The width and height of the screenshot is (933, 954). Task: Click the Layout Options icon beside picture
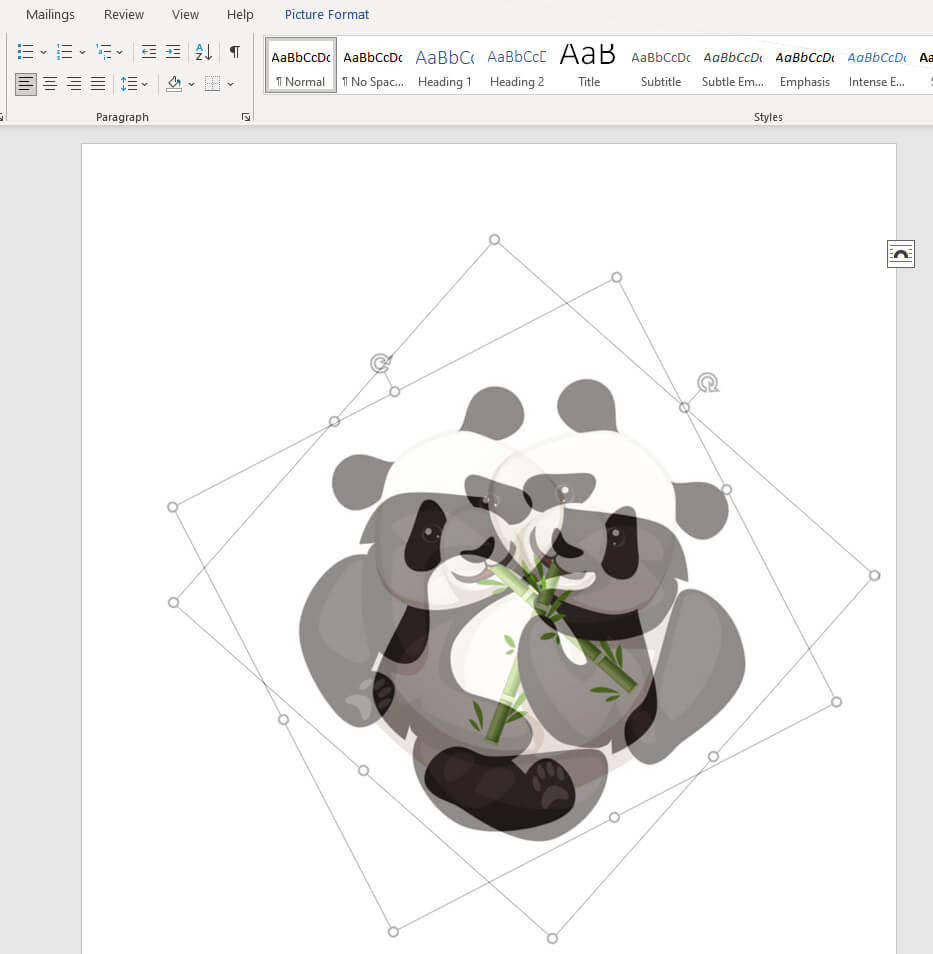click(900, 254)
